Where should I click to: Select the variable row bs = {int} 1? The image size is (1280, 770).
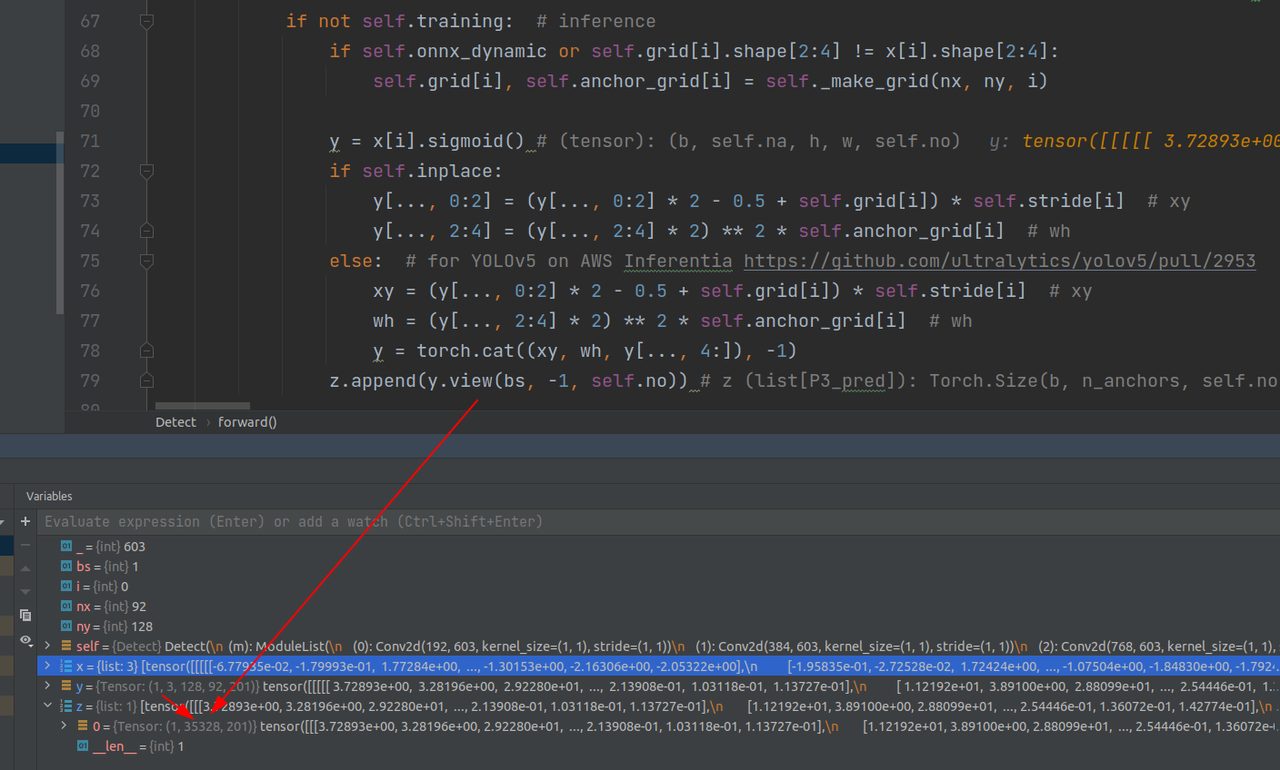pyautogui.click(x=658, y=567)
